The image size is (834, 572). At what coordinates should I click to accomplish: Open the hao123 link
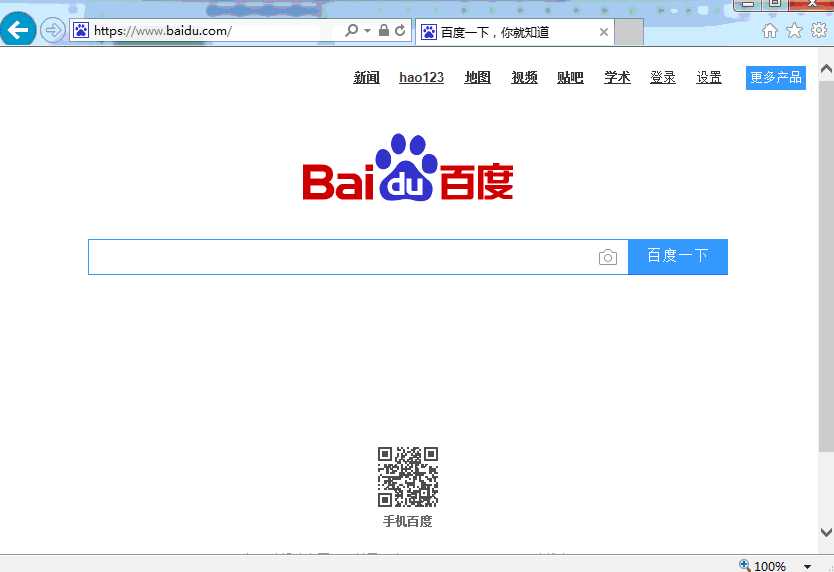point(421,78)
